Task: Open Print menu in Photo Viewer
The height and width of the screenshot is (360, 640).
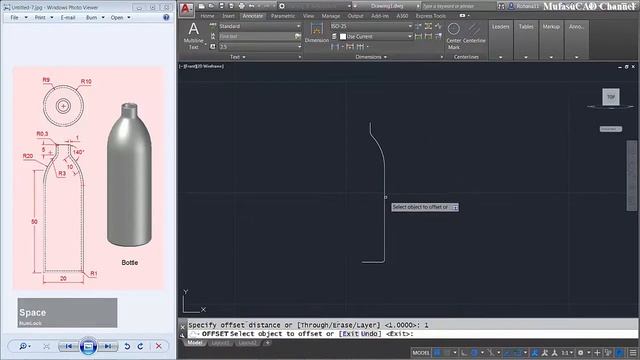Action: pos(43,18)
